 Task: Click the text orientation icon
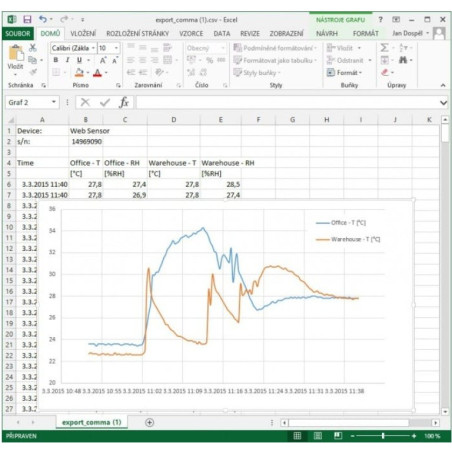click(159, 72)
